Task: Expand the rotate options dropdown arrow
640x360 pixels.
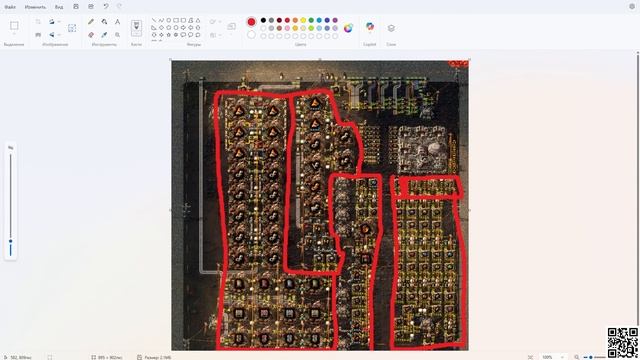Action: click(59, 22)
